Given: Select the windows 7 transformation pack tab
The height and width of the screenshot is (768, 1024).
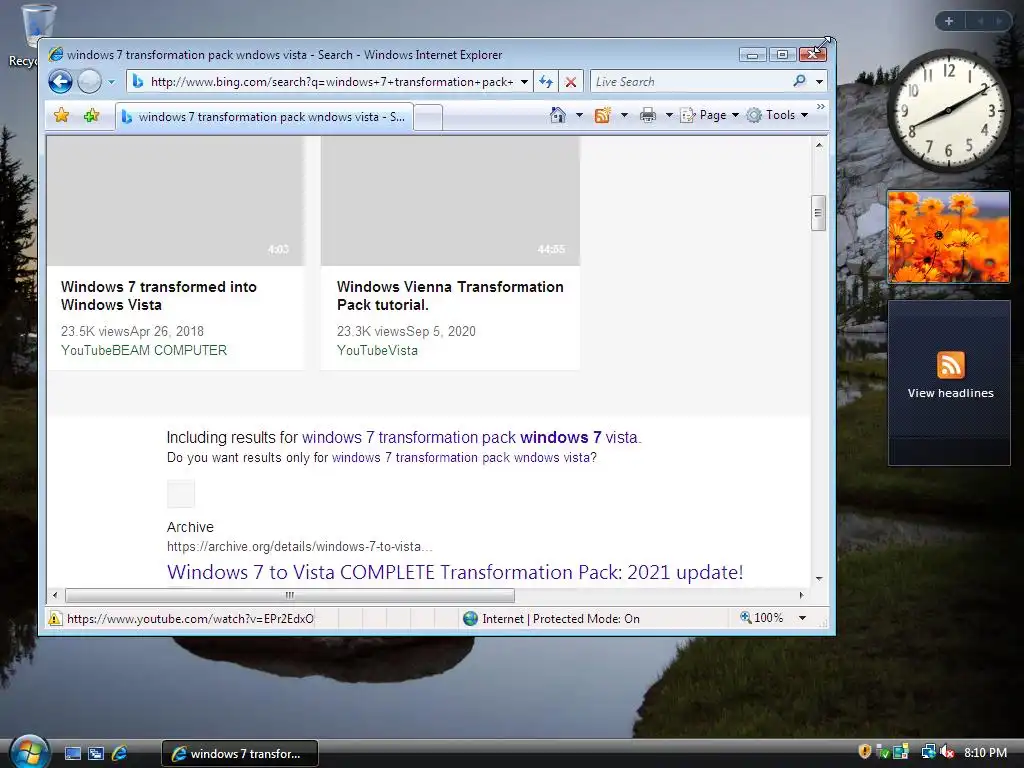Looking at the screenshot, I should click(264, 117).
